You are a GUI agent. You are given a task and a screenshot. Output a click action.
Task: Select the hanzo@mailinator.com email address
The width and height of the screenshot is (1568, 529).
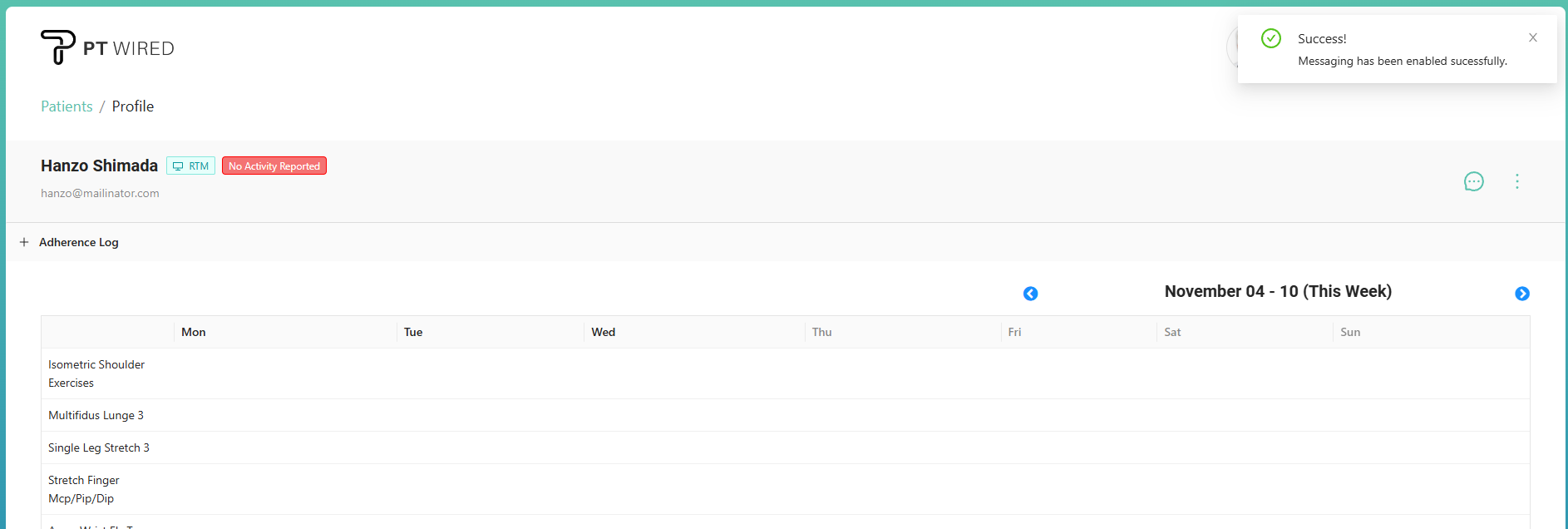(x=100, y=193)
